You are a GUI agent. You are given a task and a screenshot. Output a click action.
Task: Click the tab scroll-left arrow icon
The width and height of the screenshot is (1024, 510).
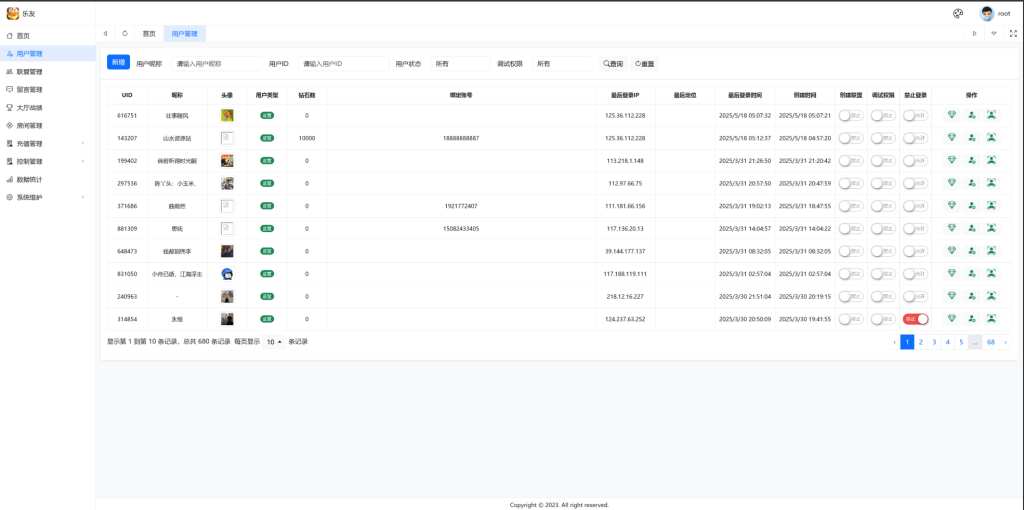[106, 33]
